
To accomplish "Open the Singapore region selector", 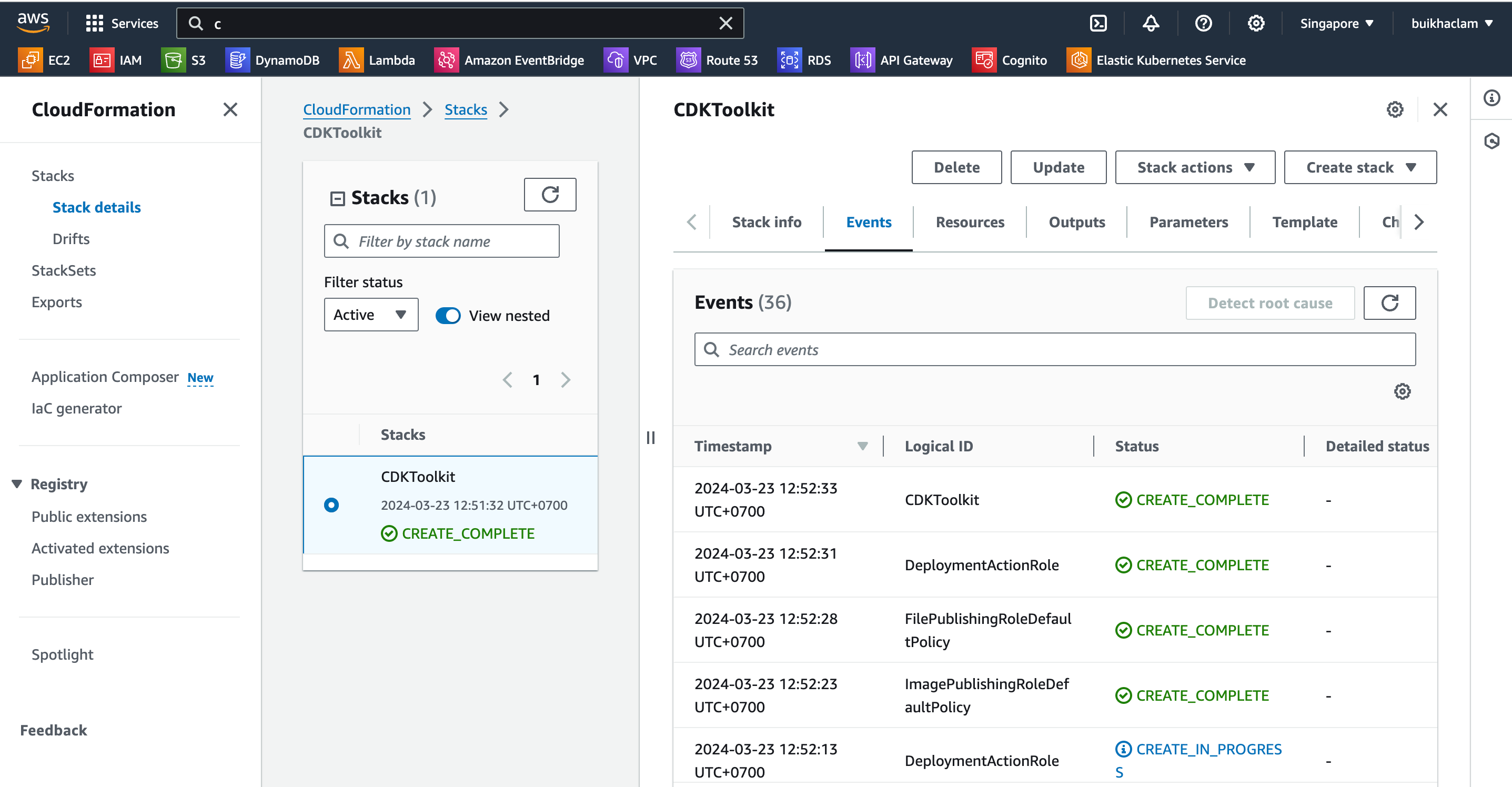I will (1336, 24).
